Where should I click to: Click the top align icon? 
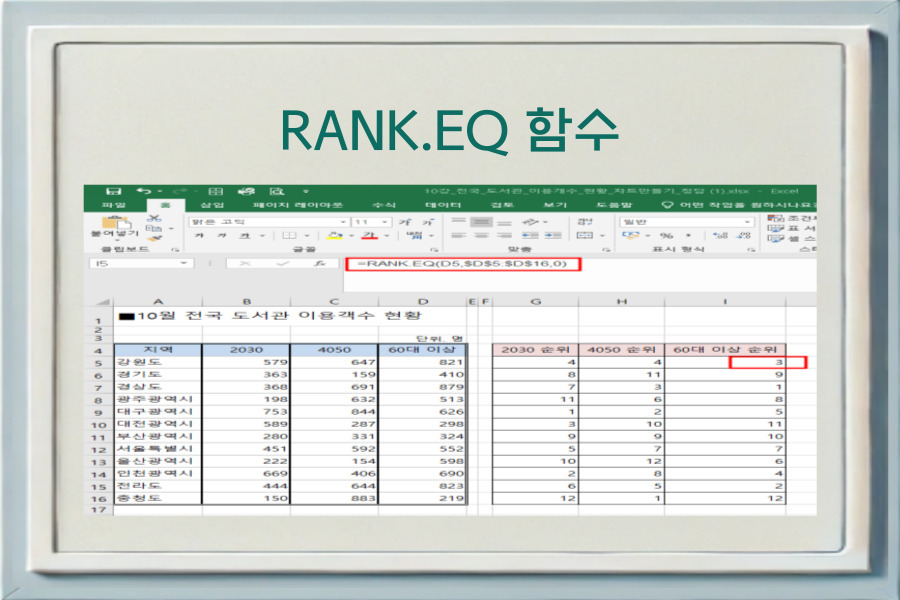(x=458, y=222)
